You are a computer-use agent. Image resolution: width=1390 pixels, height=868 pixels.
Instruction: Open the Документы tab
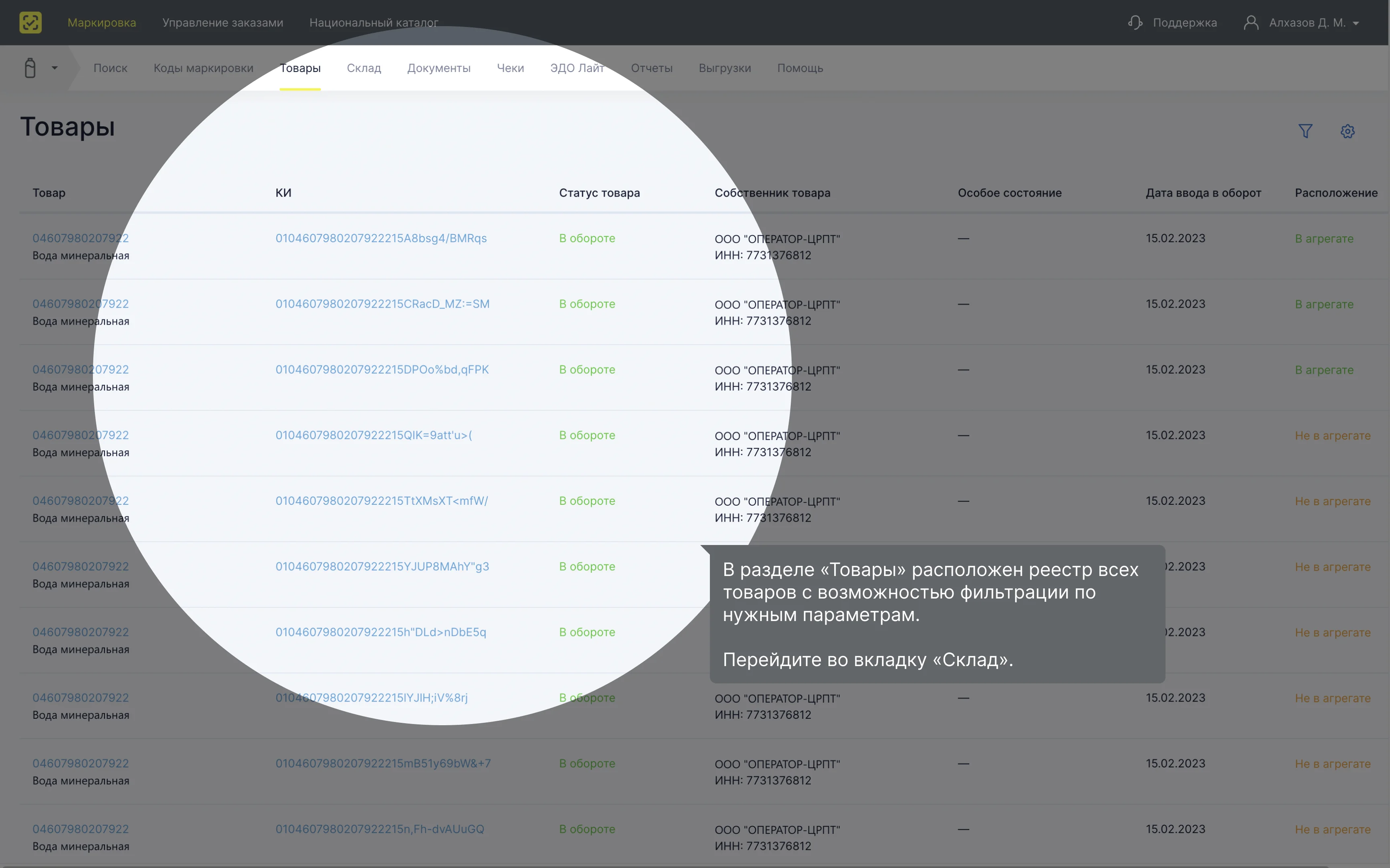(x=439, y=68)
